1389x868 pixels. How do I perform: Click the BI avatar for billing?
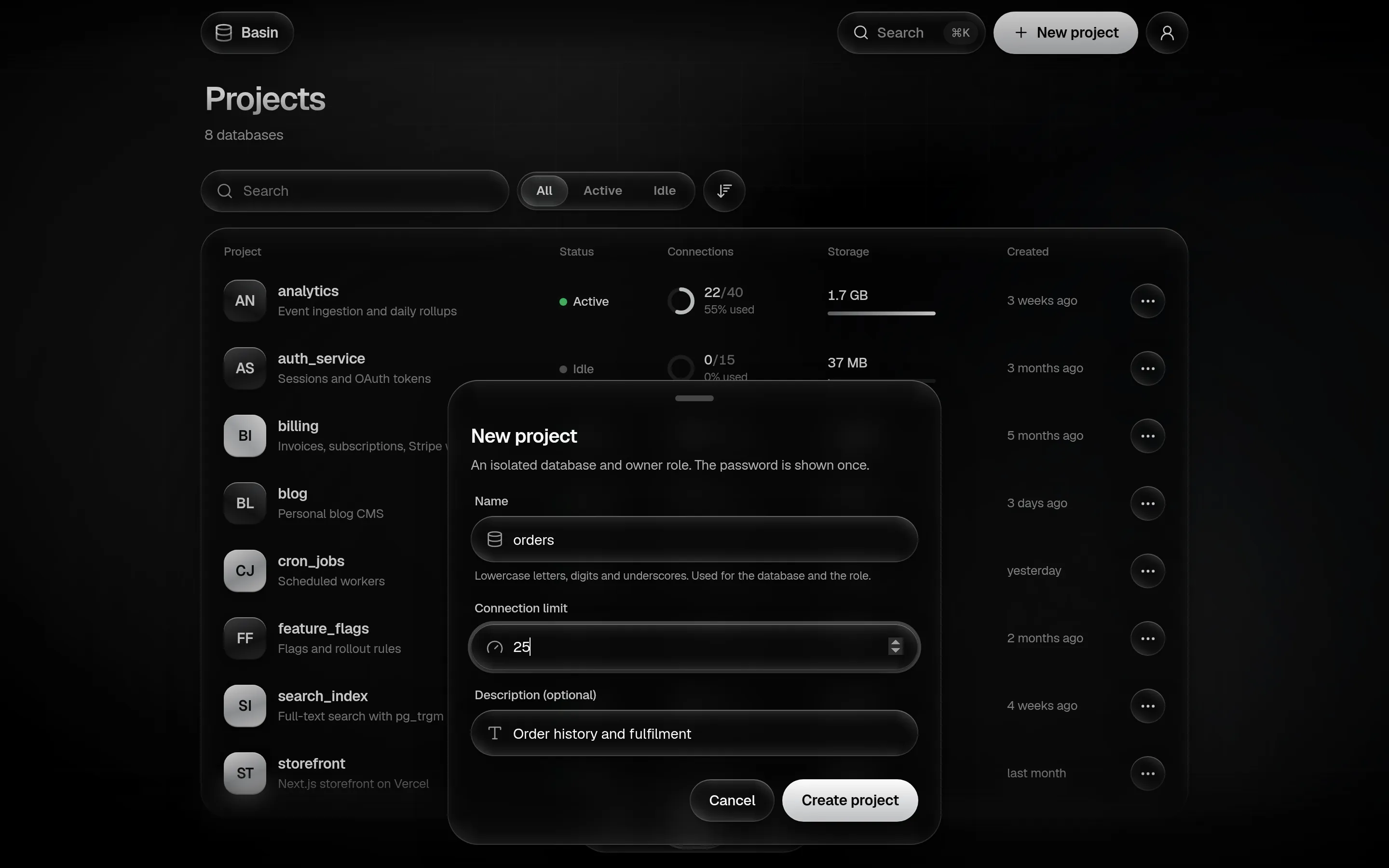coord(245,436)
